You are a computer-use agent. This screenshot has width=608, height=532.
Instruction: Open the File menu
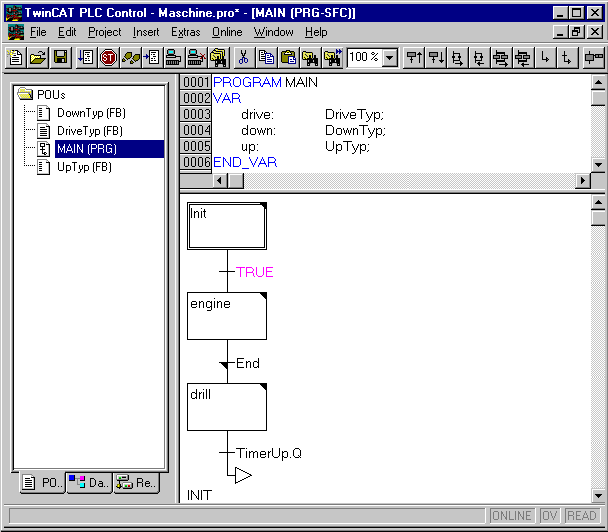click(x=38, y=32)
